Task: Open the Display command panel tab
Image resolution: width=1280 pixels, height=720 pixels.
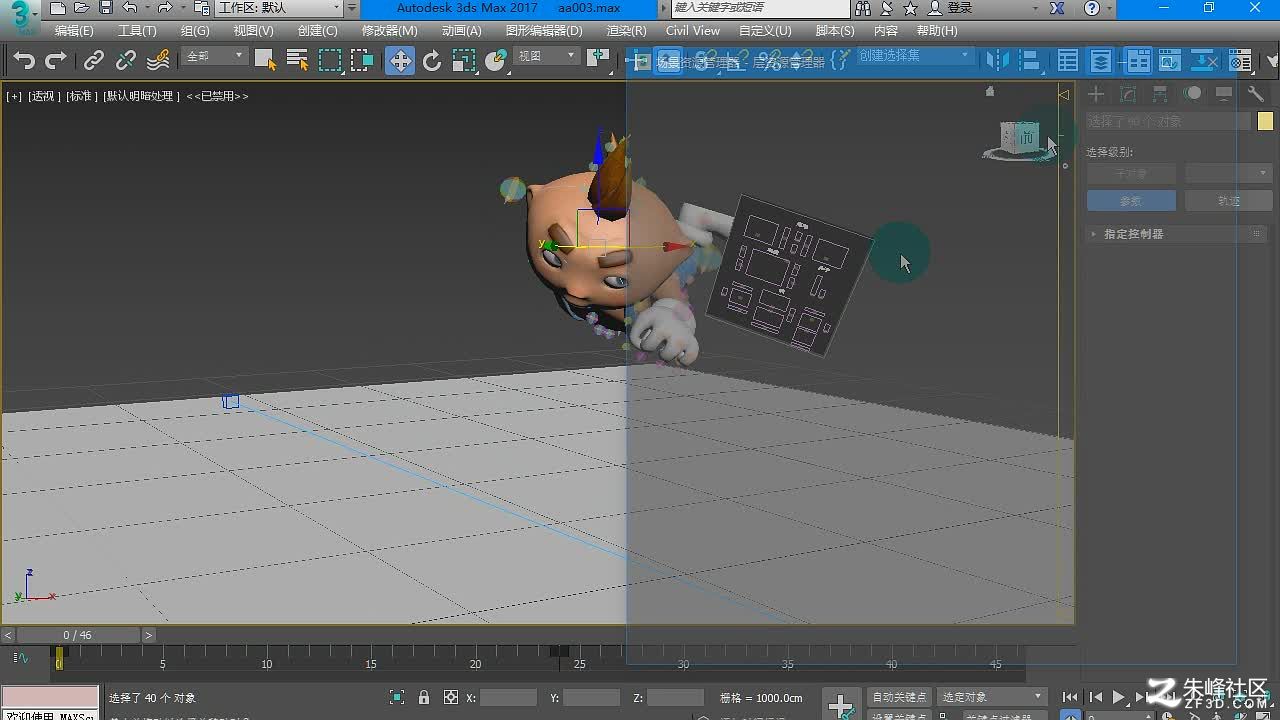Action: point(1224,94)
